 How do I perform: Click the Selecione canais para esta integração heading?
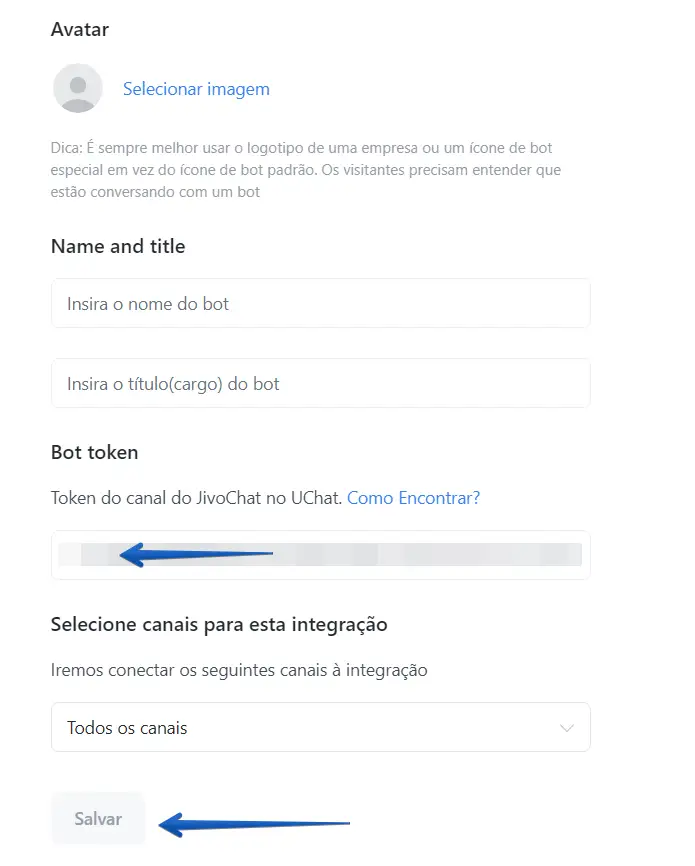click(219, 624)
